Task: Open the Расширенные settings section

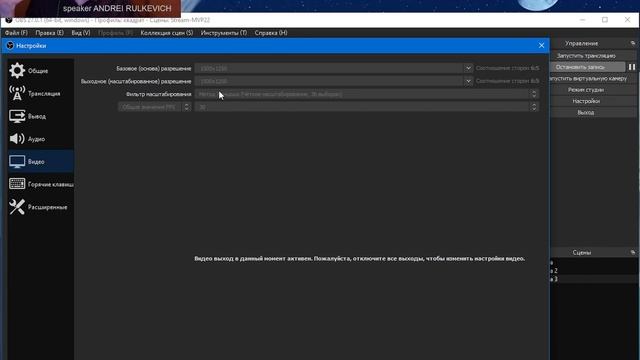Action: (40, 207)
